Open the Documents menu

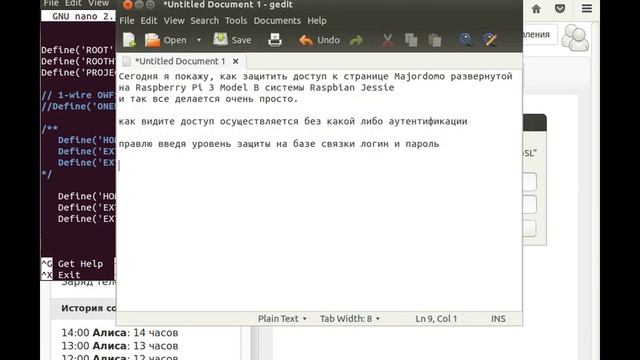pyautogui.click(x=277, y=20)
